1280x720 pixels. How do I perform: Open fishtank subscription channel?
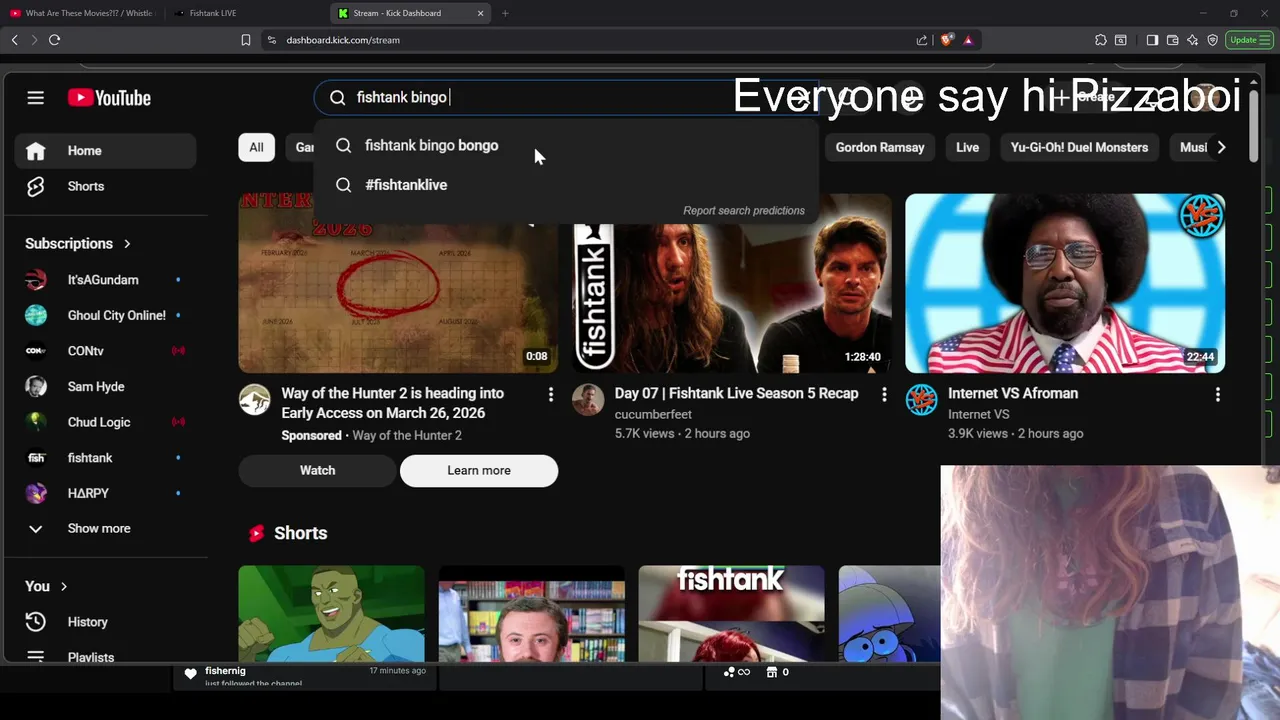point(105,457)
